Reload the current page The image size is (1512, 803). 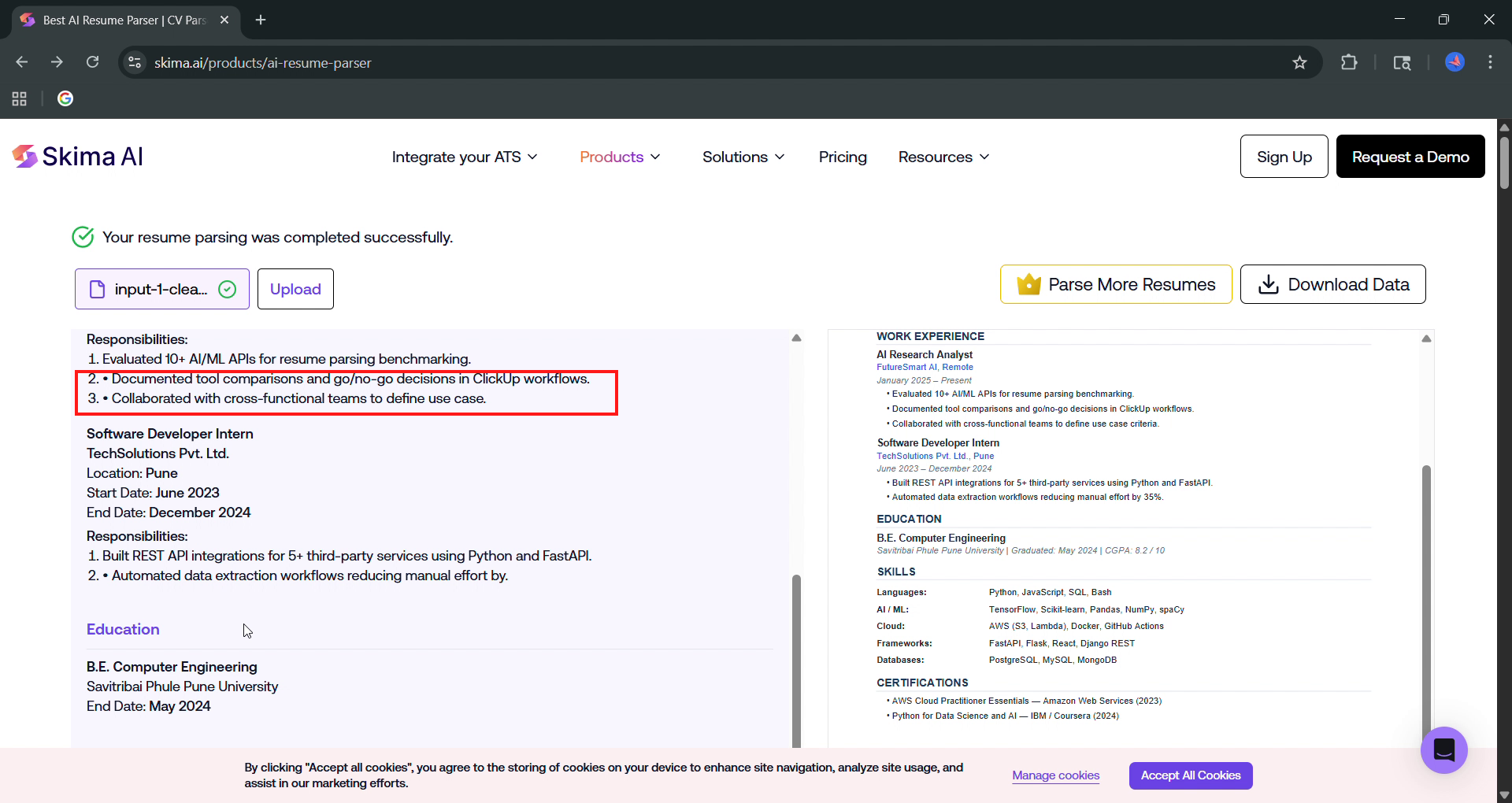tap(92, 62)
